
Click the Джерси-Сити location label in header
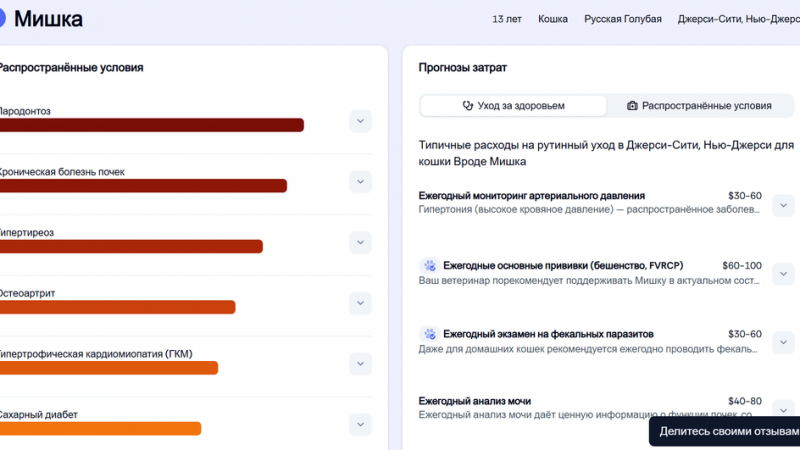(739, 19)
